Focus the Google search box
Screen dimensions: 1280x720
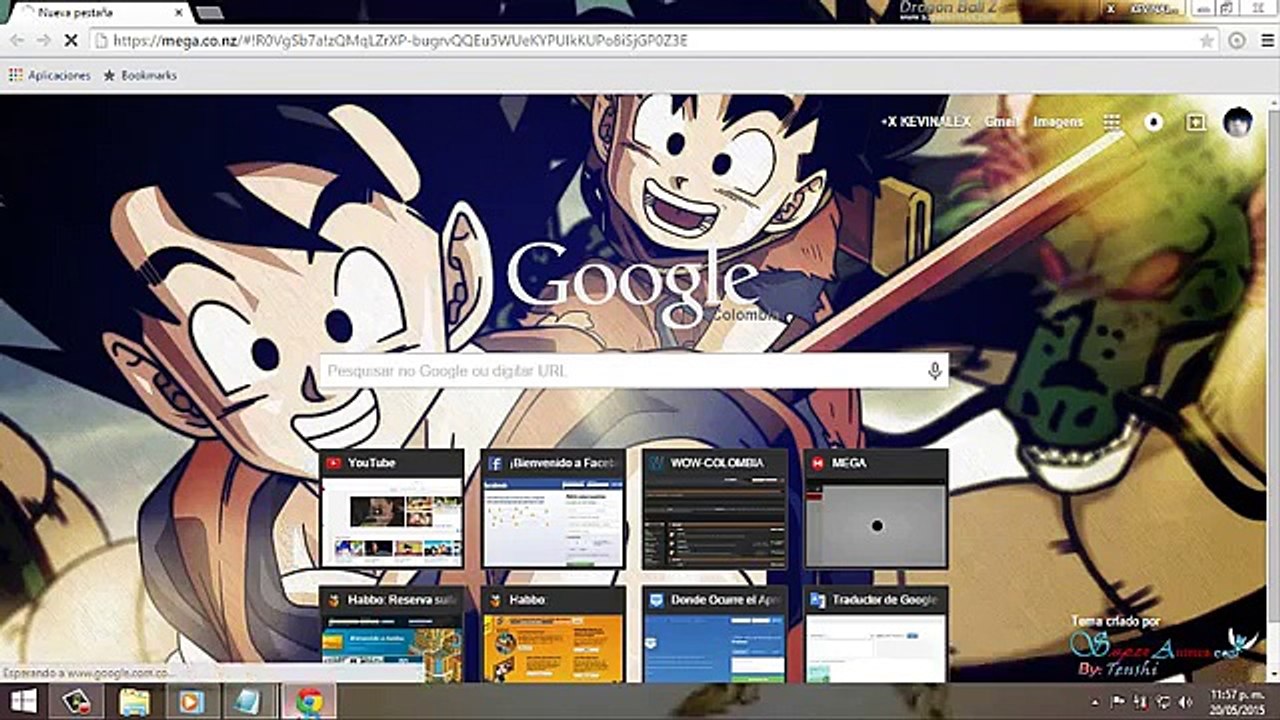tap(634, 371)
